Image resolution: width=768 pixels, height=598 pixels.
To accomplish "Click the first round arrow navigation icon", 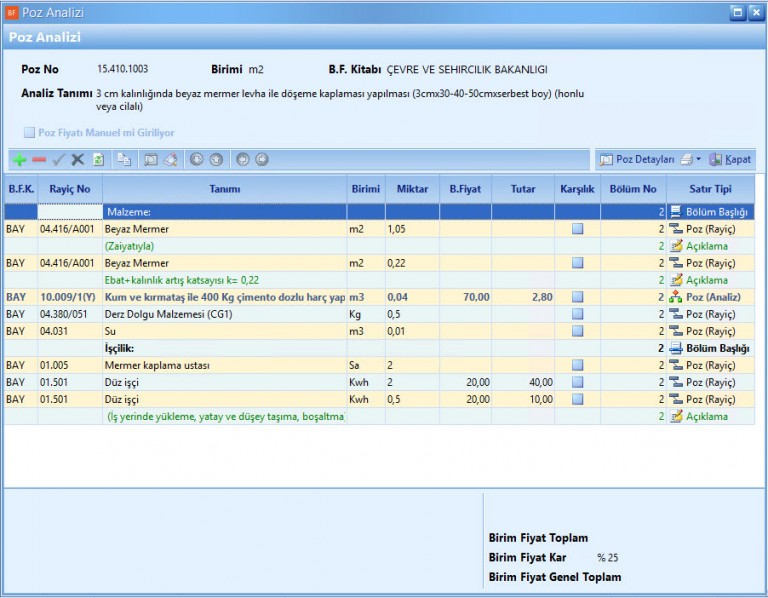I will click(x=196, y=160).
